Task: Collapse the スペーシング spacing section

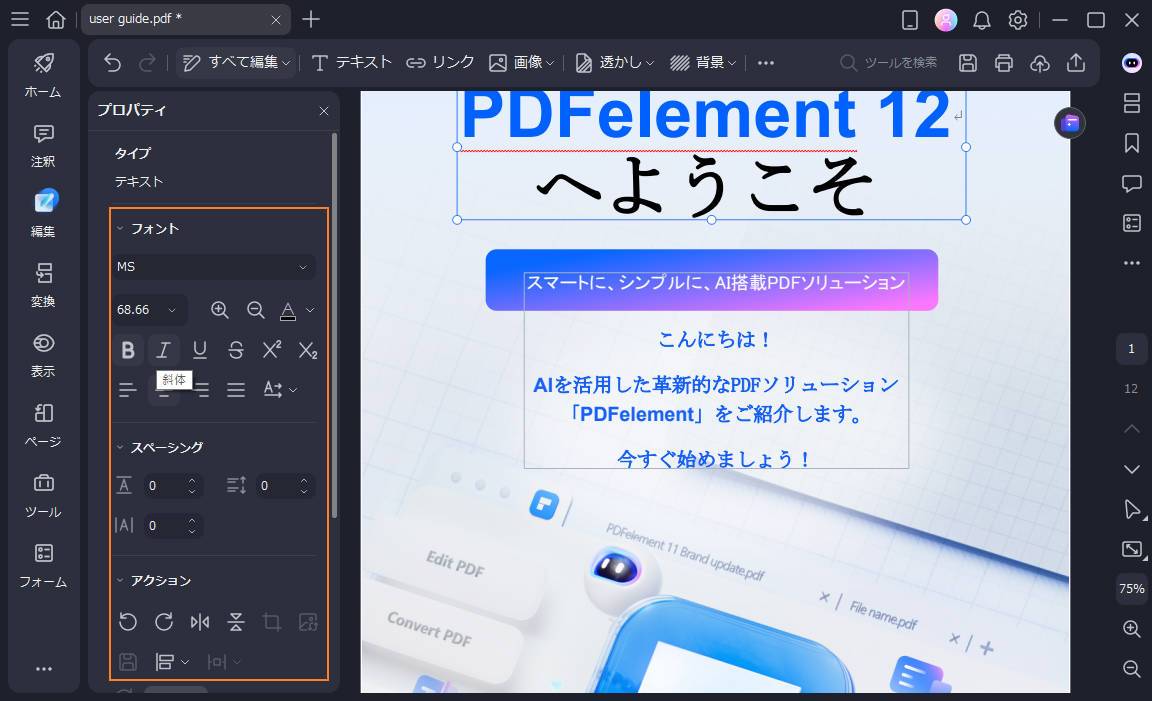Action: (x=121, y=447)
